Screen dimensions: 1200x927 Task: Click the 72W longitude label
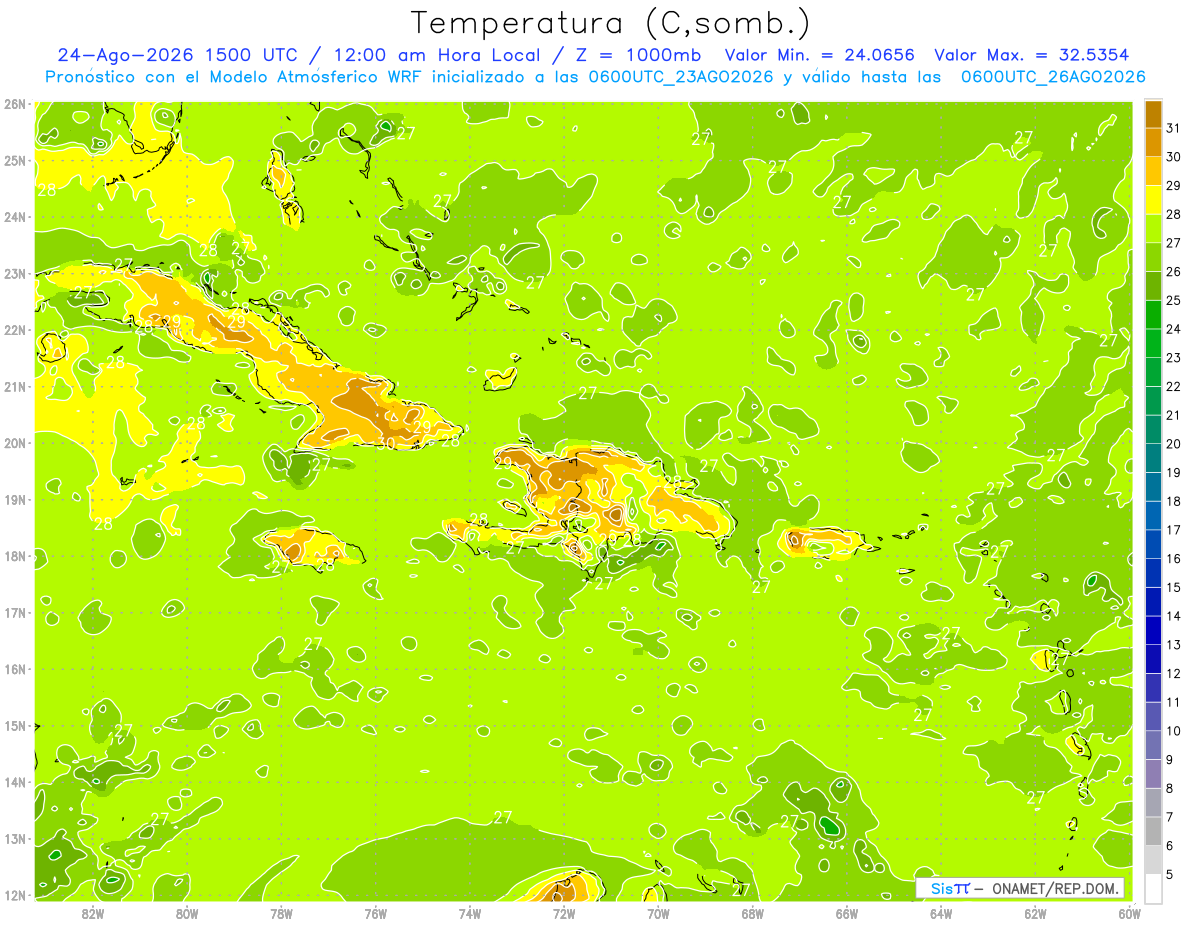(564, 913)
